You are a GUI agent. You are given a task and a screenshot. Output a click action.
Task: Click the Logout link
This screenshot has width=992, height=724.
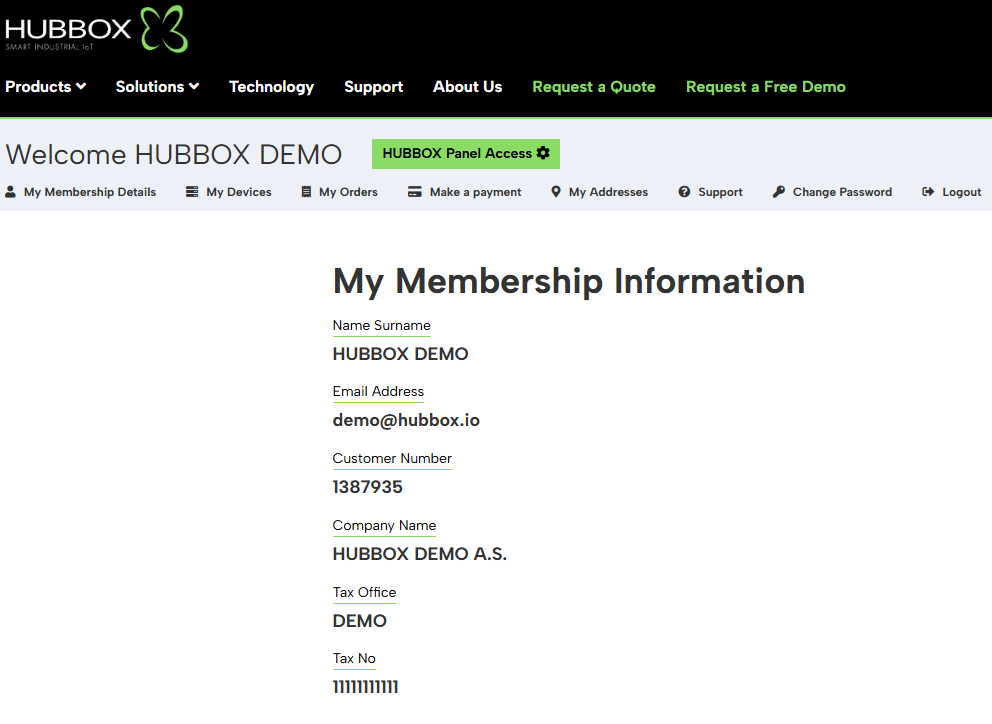[x=952, y=192]
